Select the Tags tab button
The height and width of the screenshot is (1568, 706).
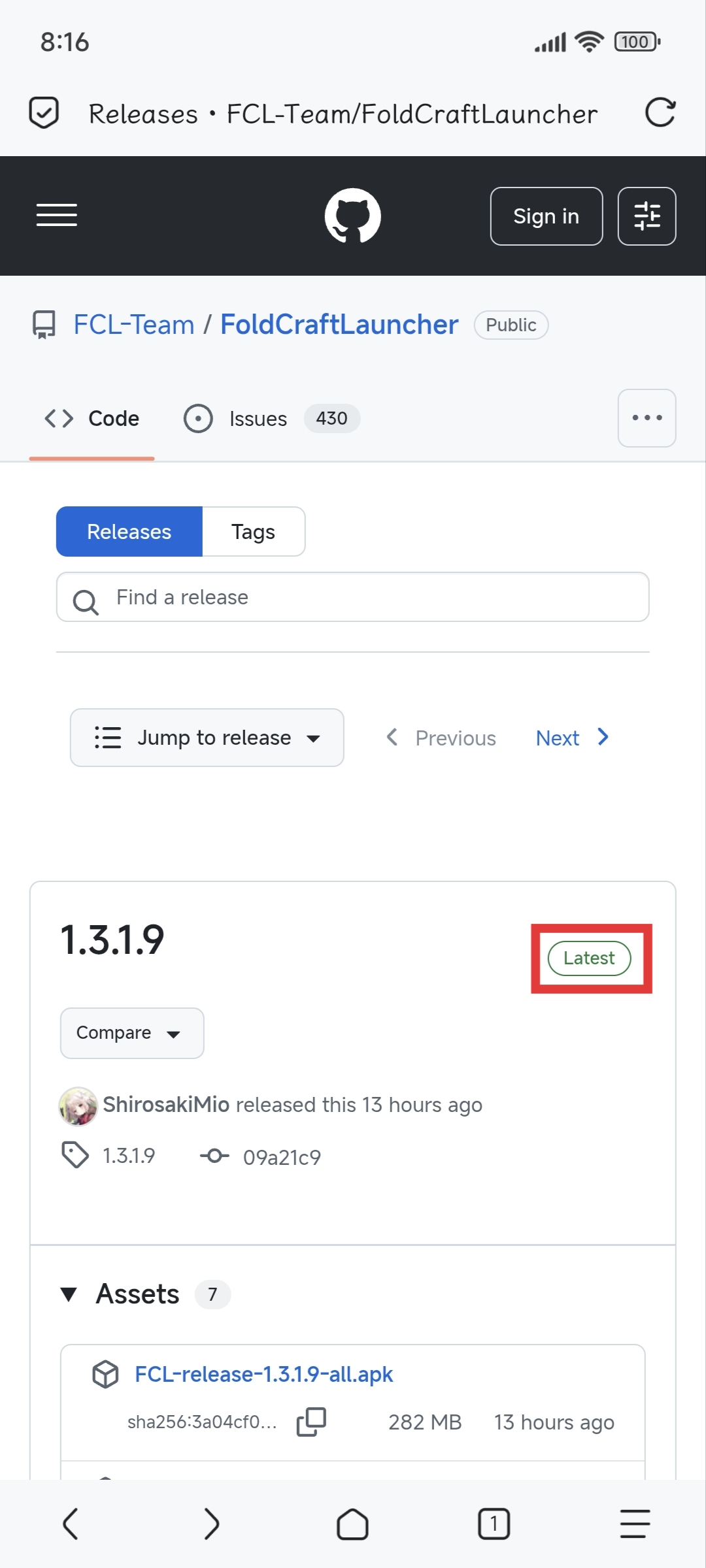coord(254,532)
